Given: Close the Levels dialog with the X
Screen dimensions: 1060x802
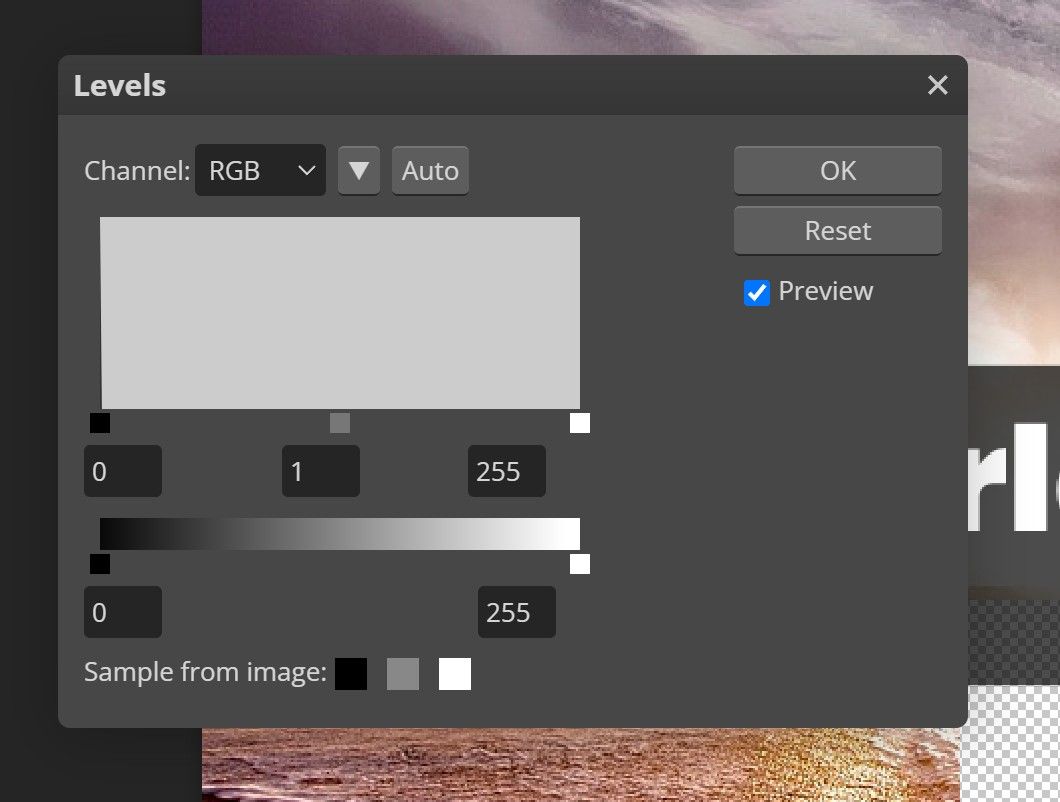Looking at the screenshot, I should (937, 85).
